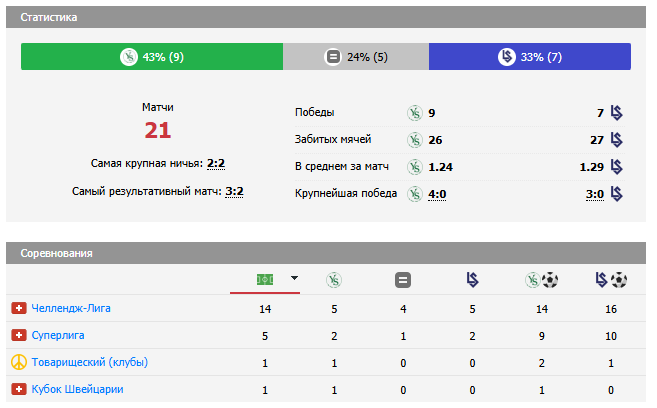Screen dimensions: 657x408
Task: Sort by blue team goals scored column
Action: 610,280
